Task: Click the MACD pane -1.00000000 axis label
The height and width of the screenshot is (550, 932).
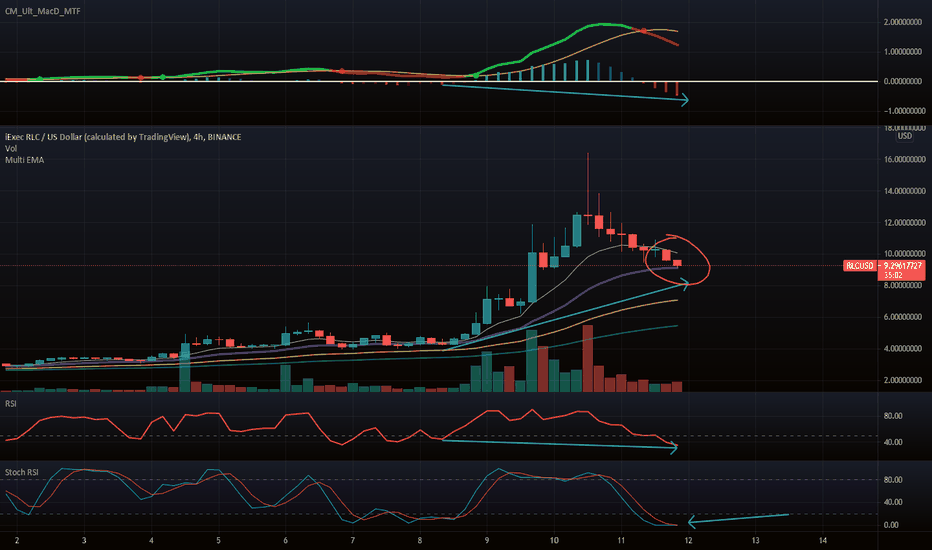Action: (x=903, y=111)
